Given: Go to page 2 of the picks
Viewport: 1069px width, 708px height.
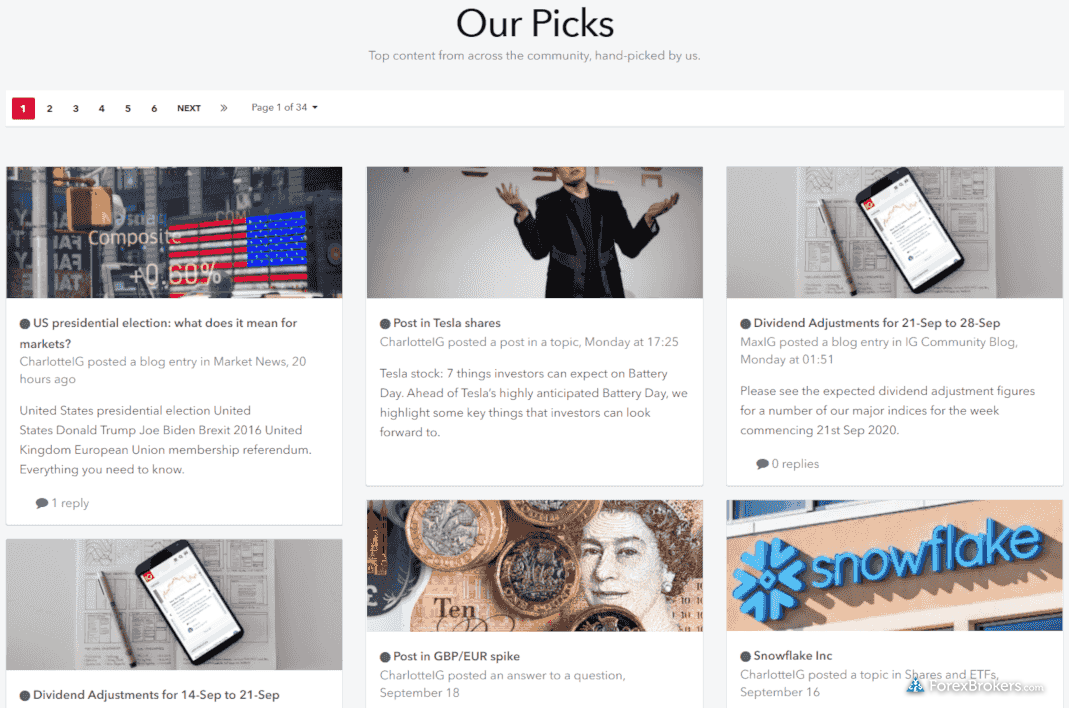Looking at the screenshot, I should point(49,108).
